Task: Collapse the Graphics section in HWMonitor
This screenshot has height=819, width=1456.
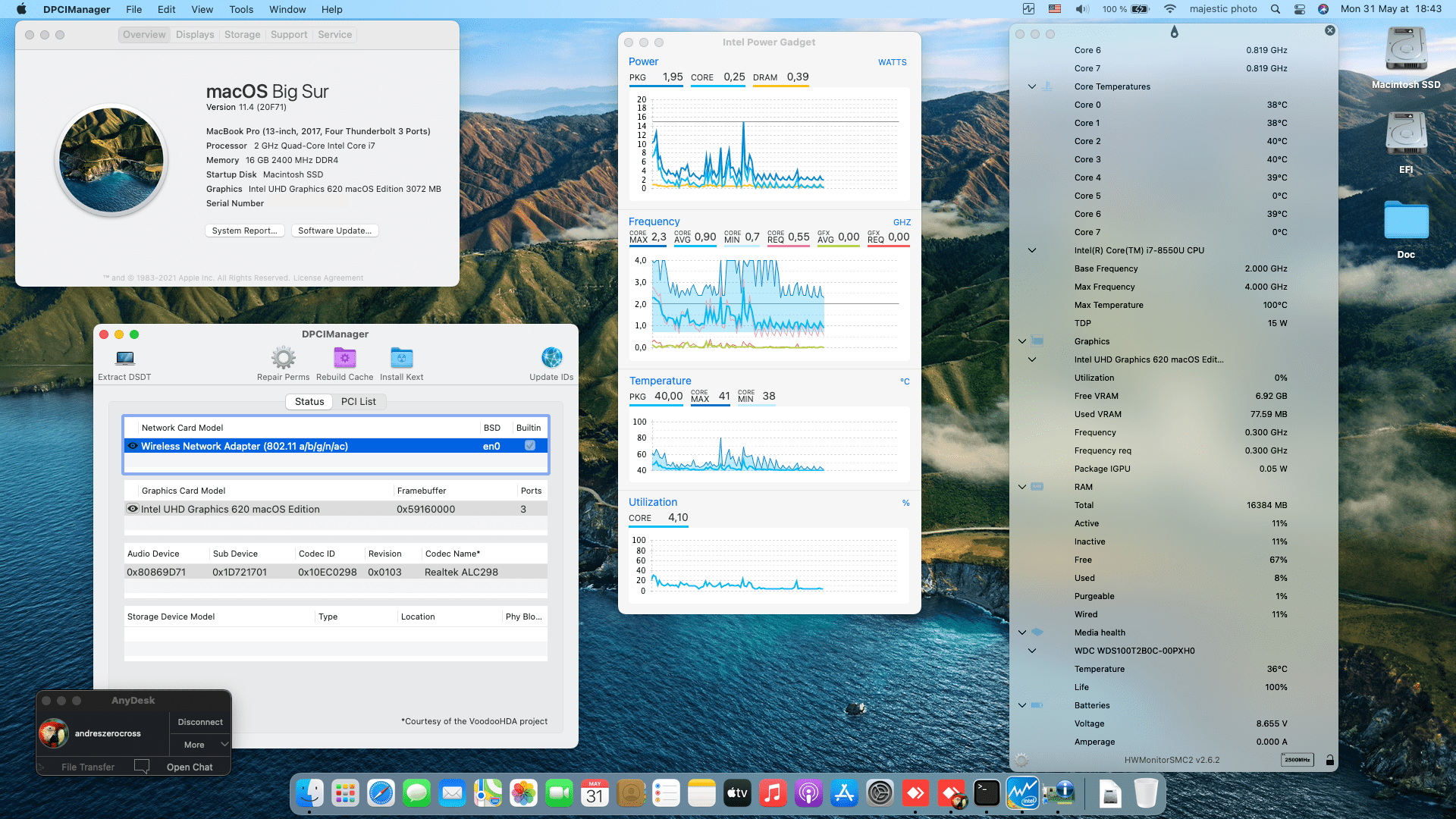Action: (1022, 341)
